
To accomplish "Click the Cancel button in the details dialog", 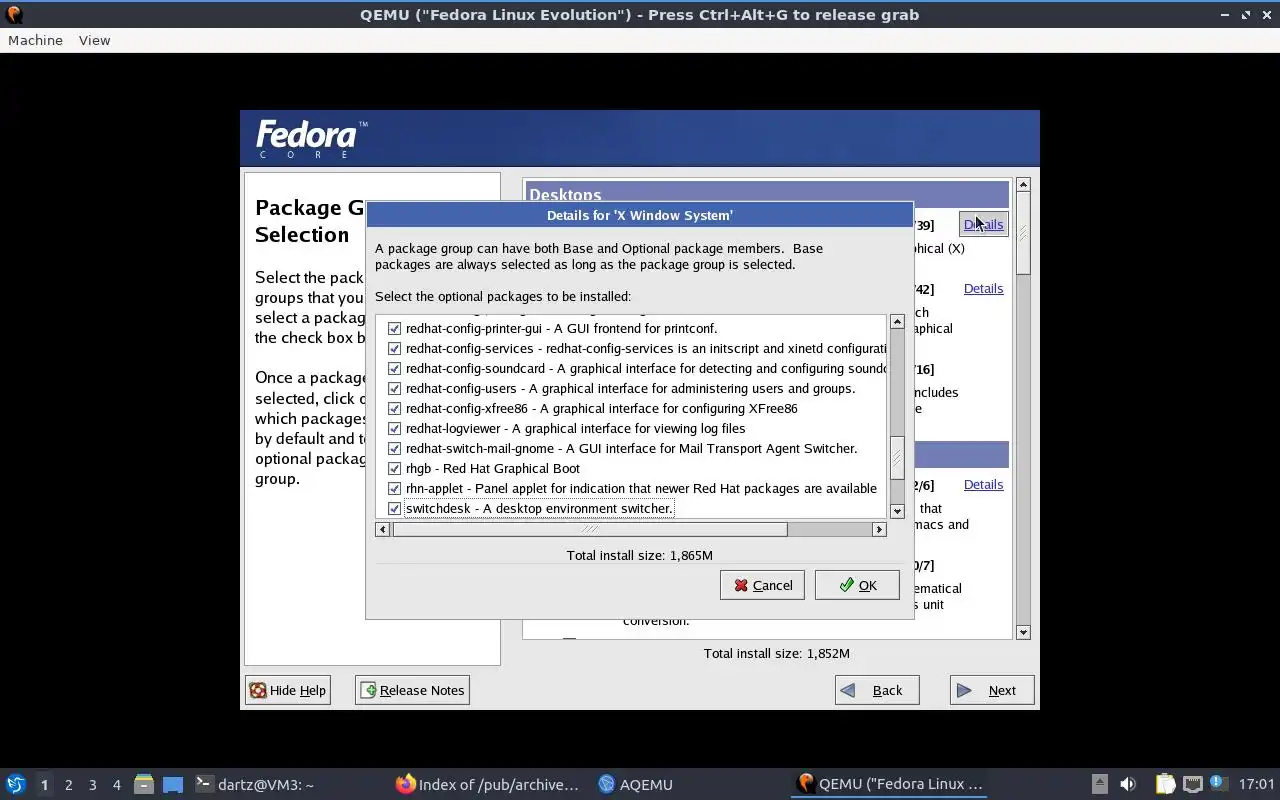I will pyautogui.click(x=762, y=585).
